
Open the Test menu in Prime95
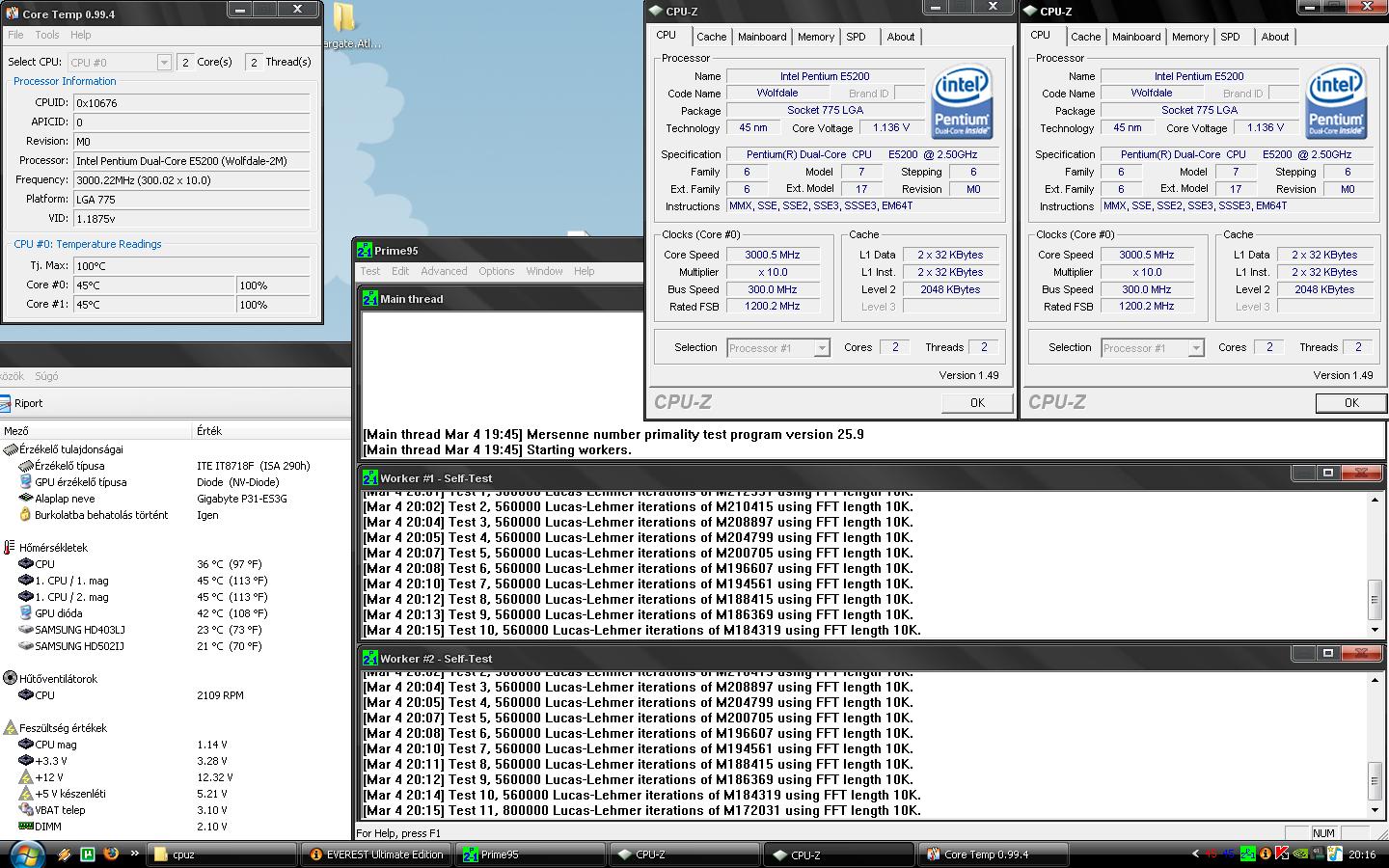[x=370, y=271]
